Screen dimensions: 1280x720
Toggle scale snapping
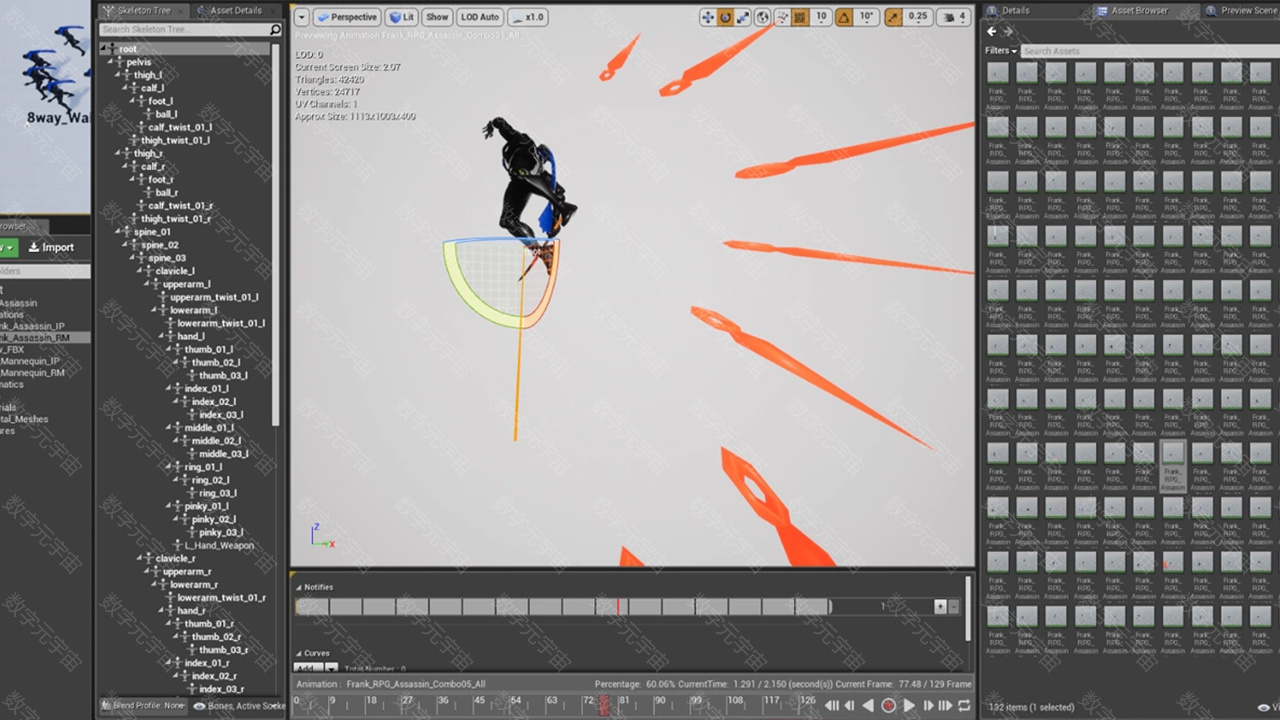point(893,17)
